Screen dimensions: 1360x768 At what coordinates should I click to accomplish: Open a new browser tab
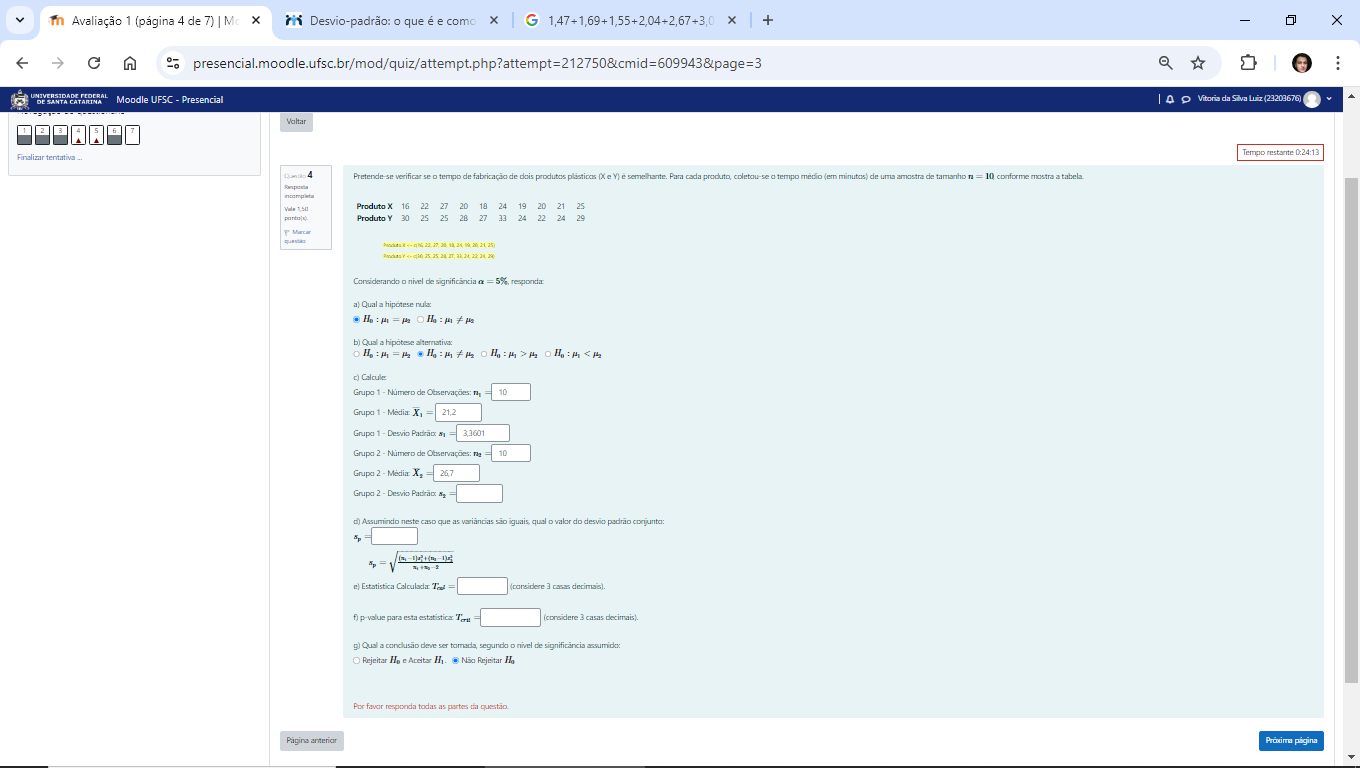click(767, 20)
